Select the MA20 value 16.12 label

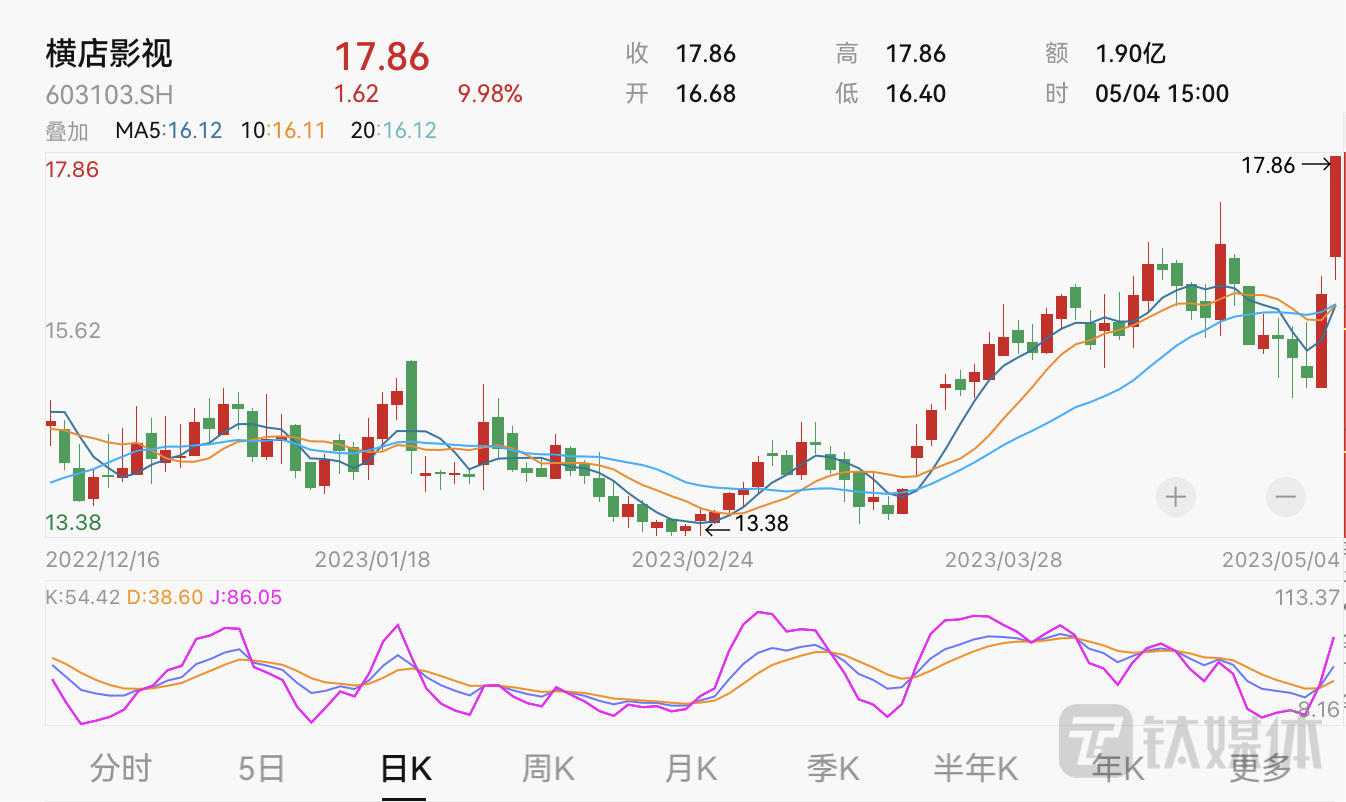[394, 131]
